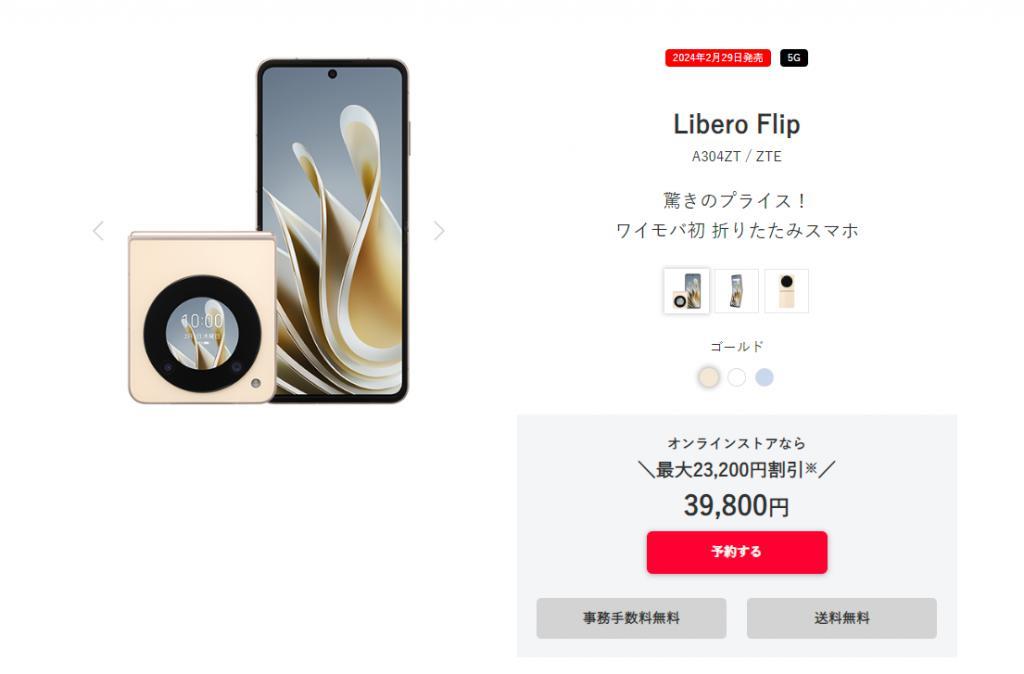Click the A304ZT / ZTE model label
The height and width of the screenshot is (674, 1024).
737,157
